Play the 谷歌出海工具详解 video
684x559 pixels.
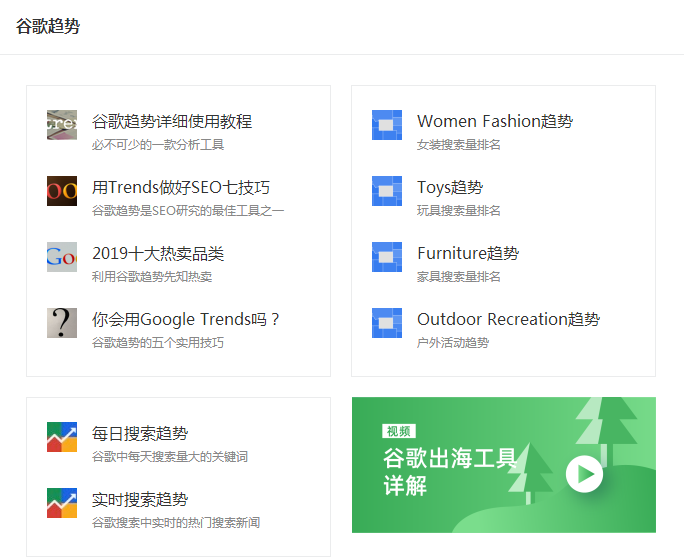tap(585, 474)
